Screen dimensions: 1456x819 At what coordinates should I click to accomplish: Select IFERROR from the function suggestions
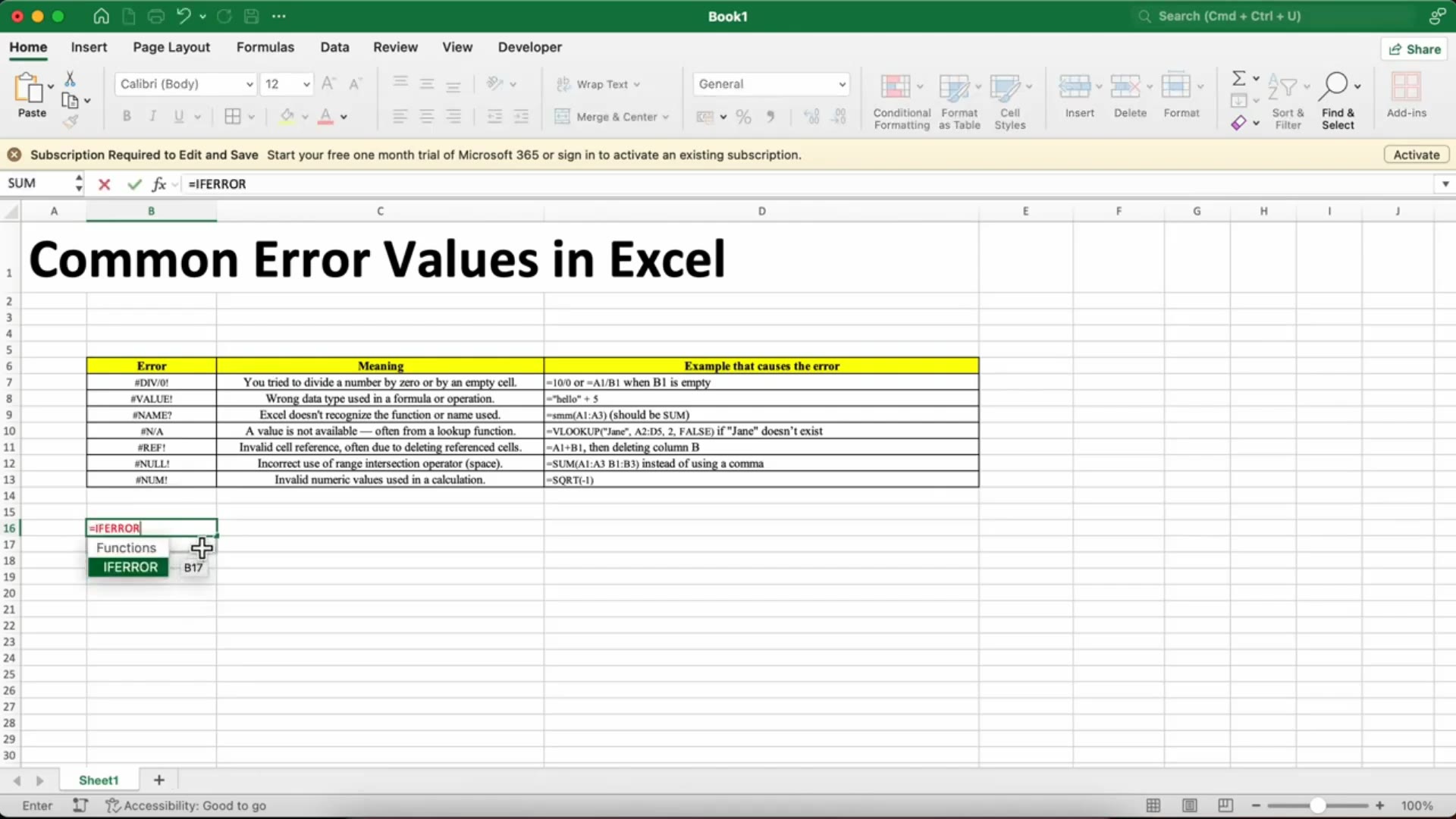coord(129,567)
